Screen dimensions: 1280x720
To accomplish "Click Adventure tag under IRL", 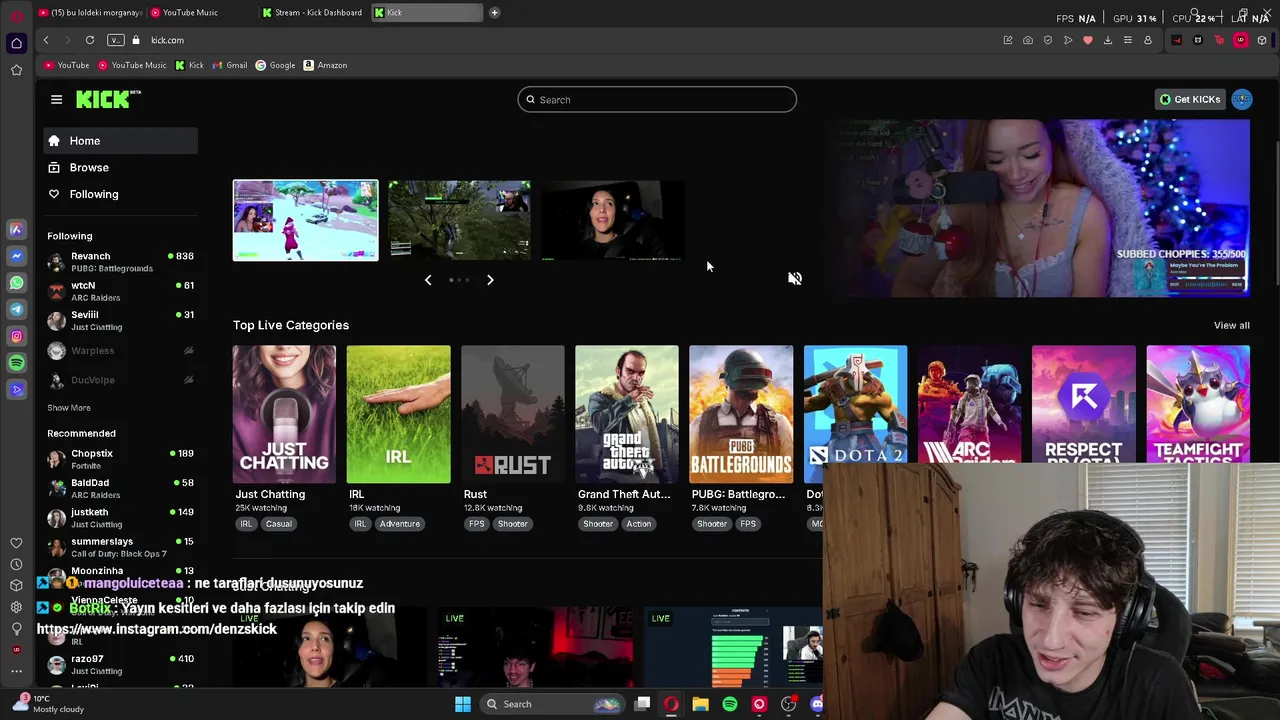I will coord(399,524).
